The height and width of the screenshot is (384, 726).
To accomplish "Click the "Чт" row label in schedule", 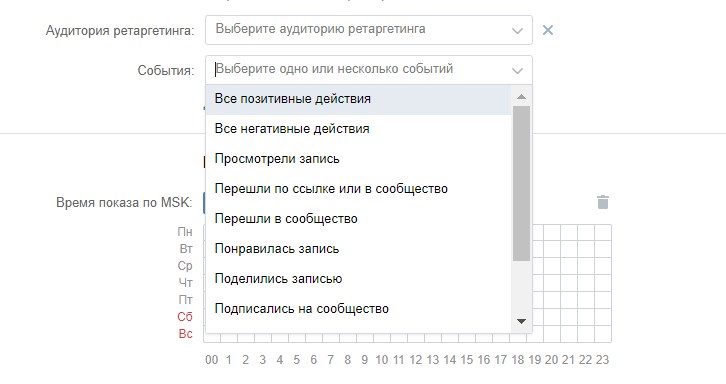I will pyautogui.click(x=185, y=283).
